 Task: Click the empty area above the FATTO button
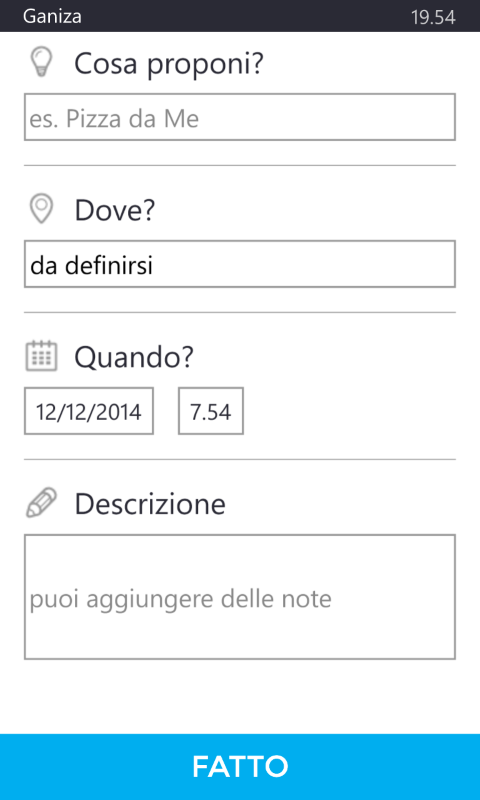tap(240, 696)
